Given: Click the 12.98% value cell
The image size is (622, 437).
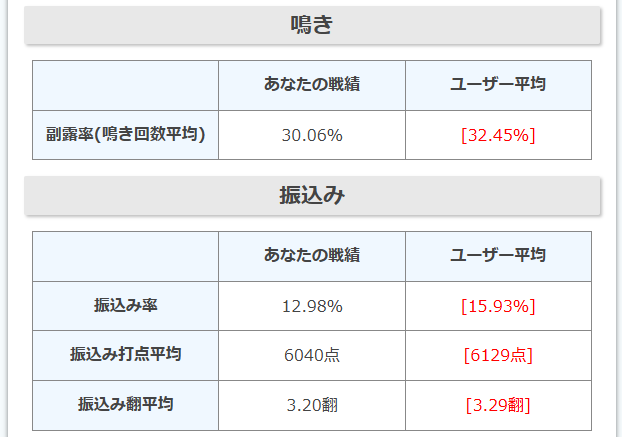Looking at the screenshot, I should (x=311, y=306).
